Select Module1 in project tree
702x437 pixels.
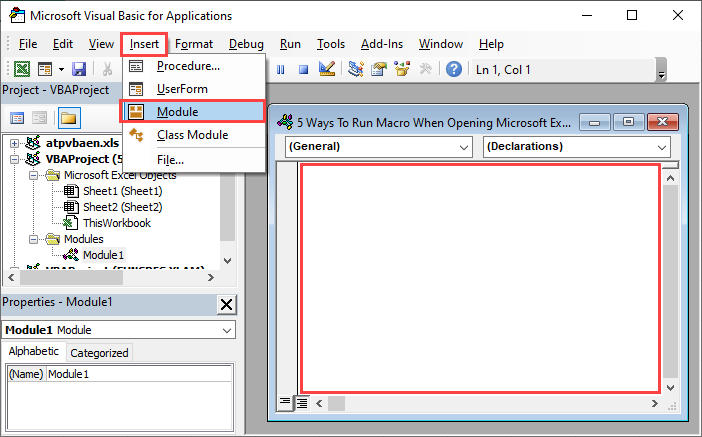(x=103, y=255)
